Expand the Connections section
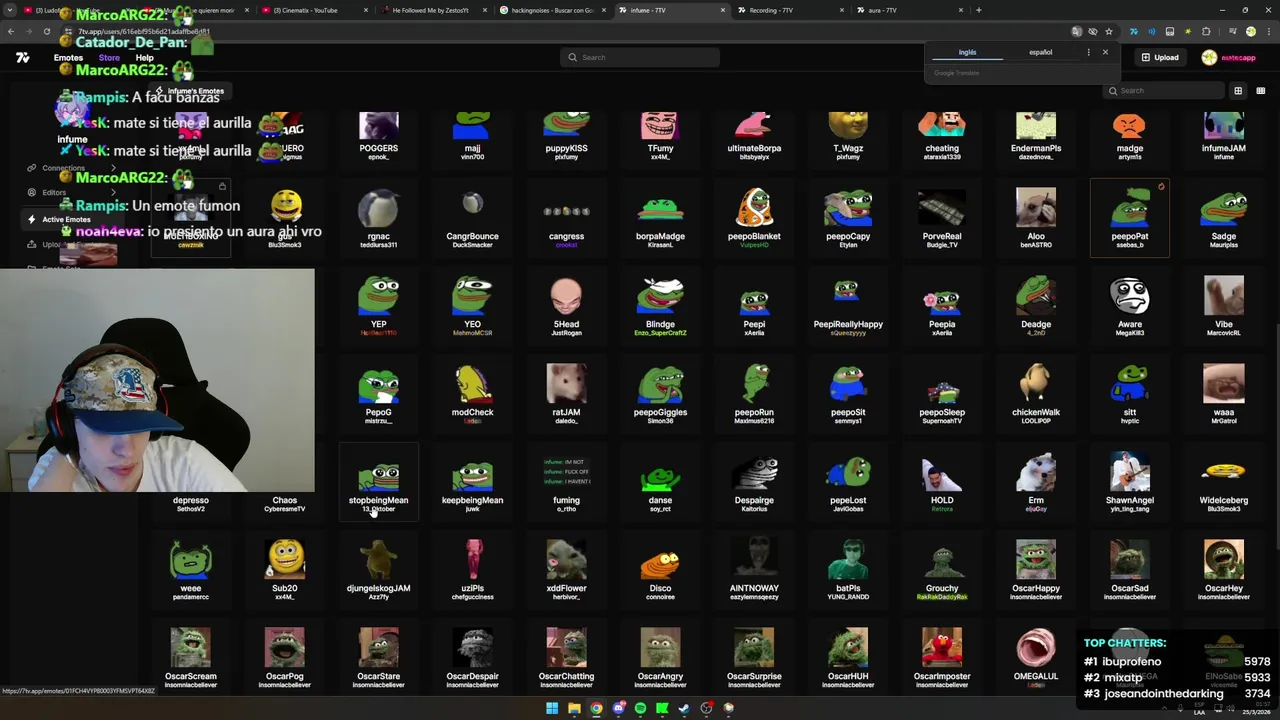The width and height of the screenshot is (1280, 720). [x=70, y=168]
